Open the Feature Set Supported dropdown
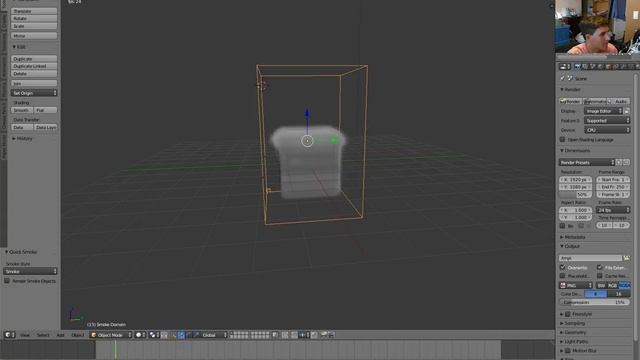This screenshot has width=640, height=360. [607, 121]
